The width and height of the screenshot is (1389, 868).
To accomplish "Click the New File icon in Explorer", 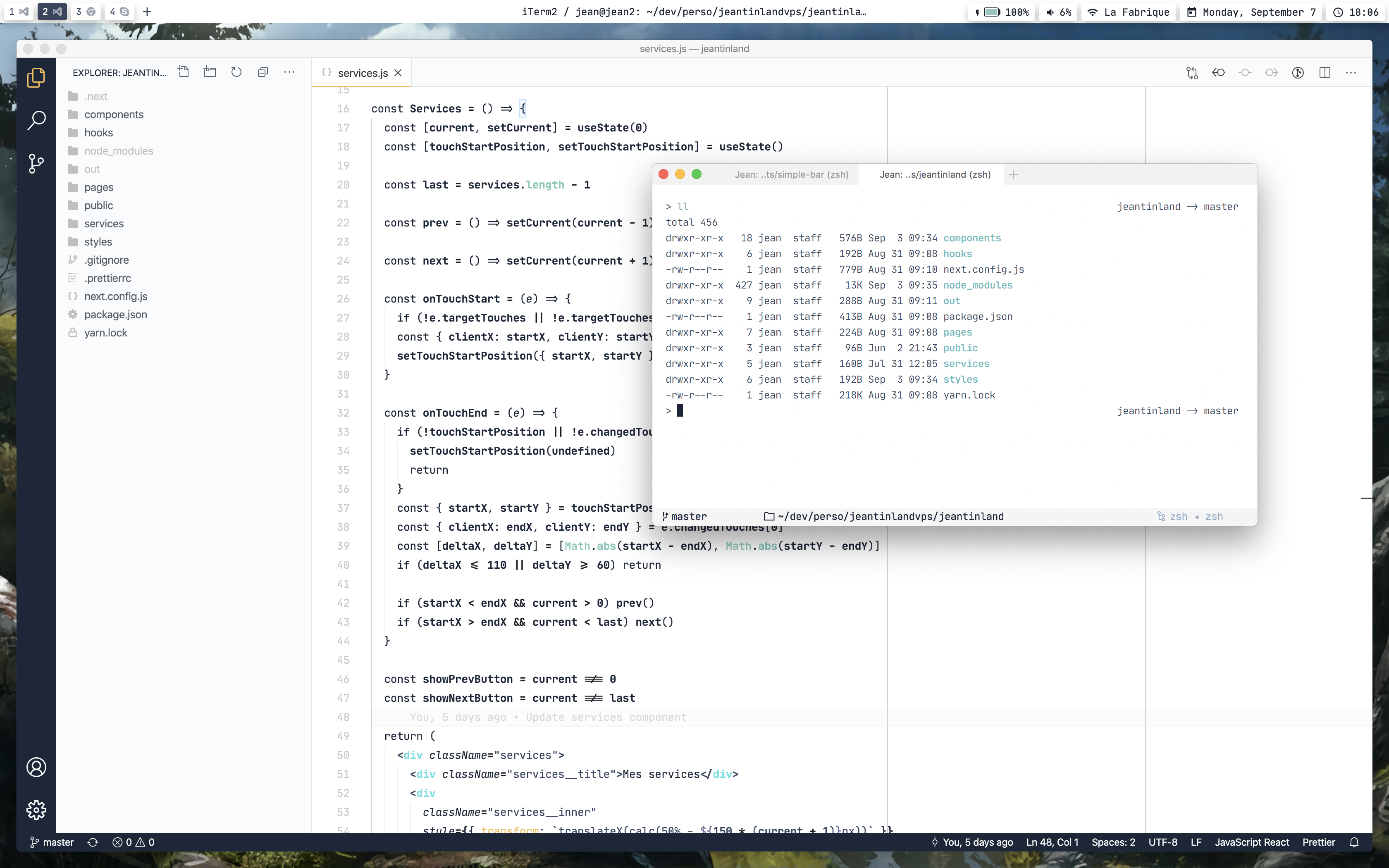I will point(184,72).
